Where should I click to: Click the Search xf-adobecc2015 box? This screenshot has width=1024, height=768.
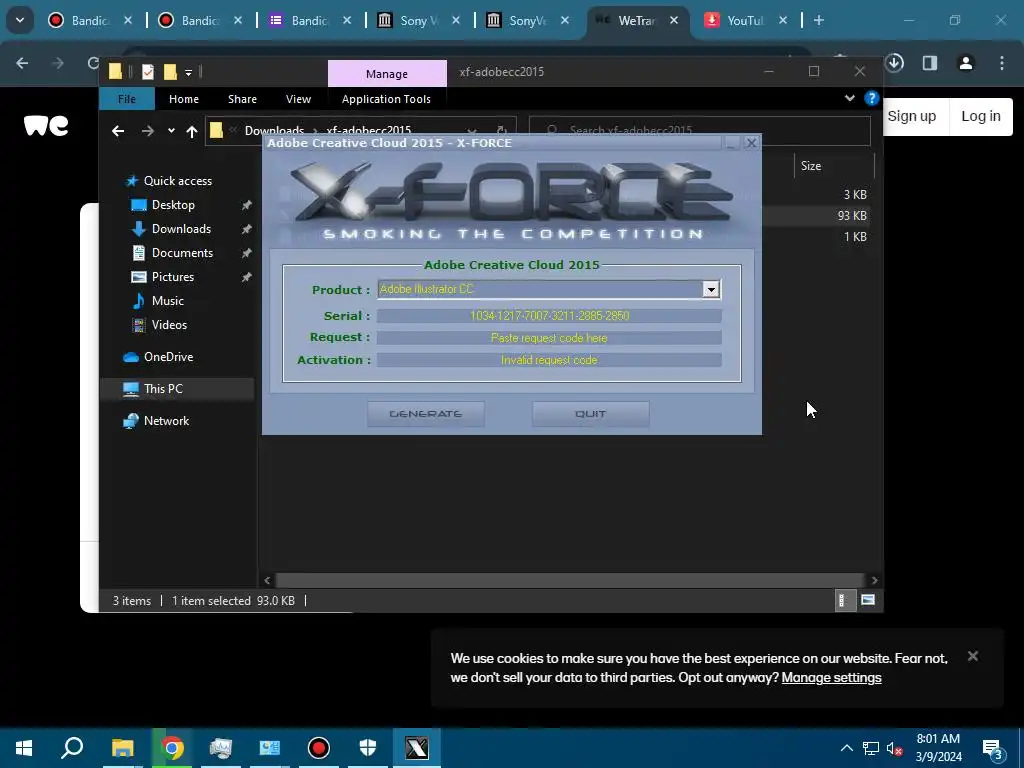click(699, 131)
